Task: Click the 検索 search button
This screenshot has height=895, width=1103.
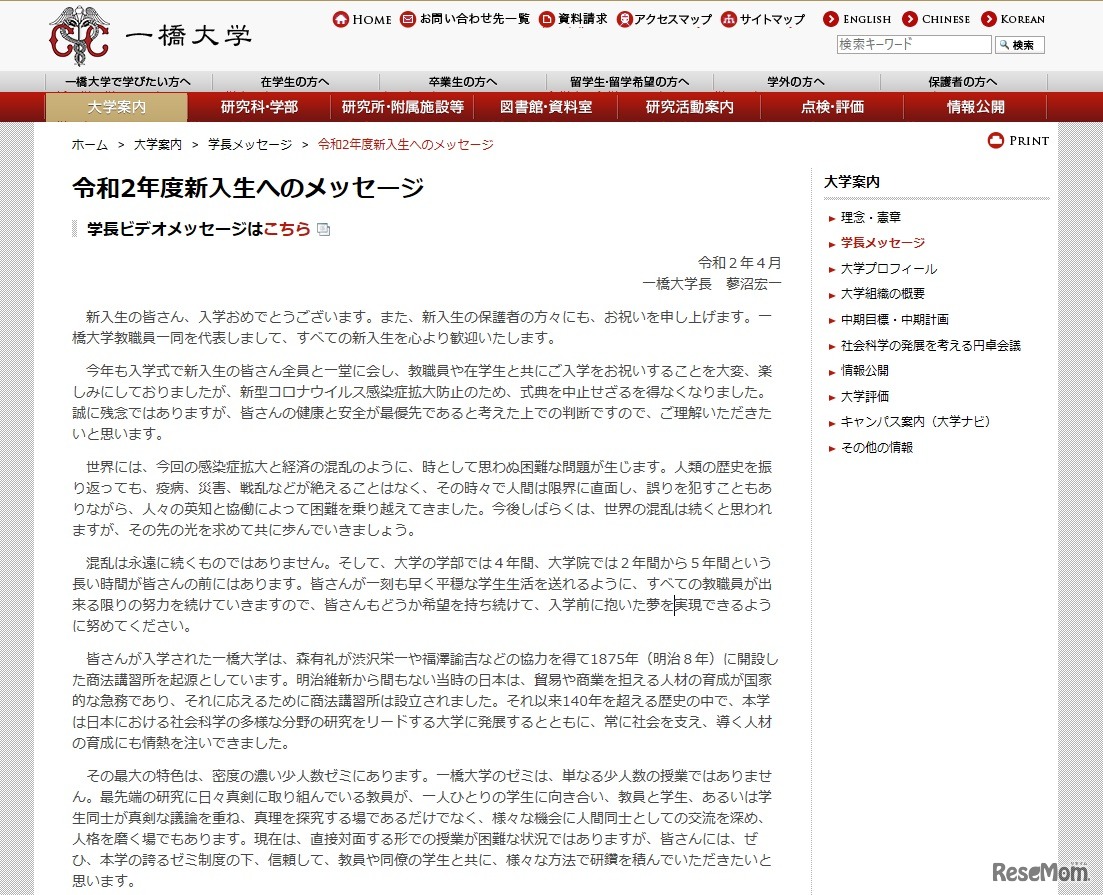Action: point(1020,45)
